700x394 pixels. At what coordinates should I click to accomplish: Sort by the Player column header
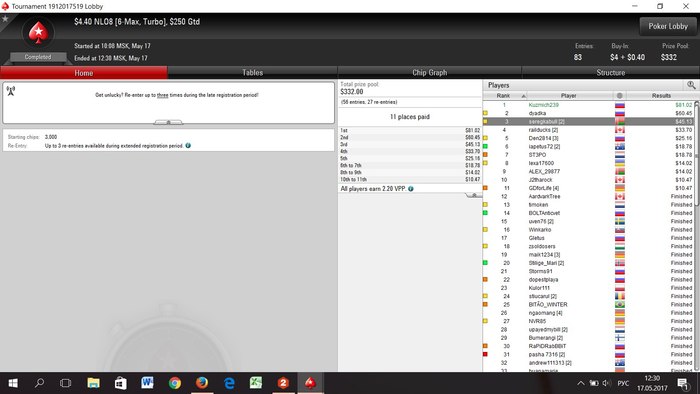coord(568,95)
